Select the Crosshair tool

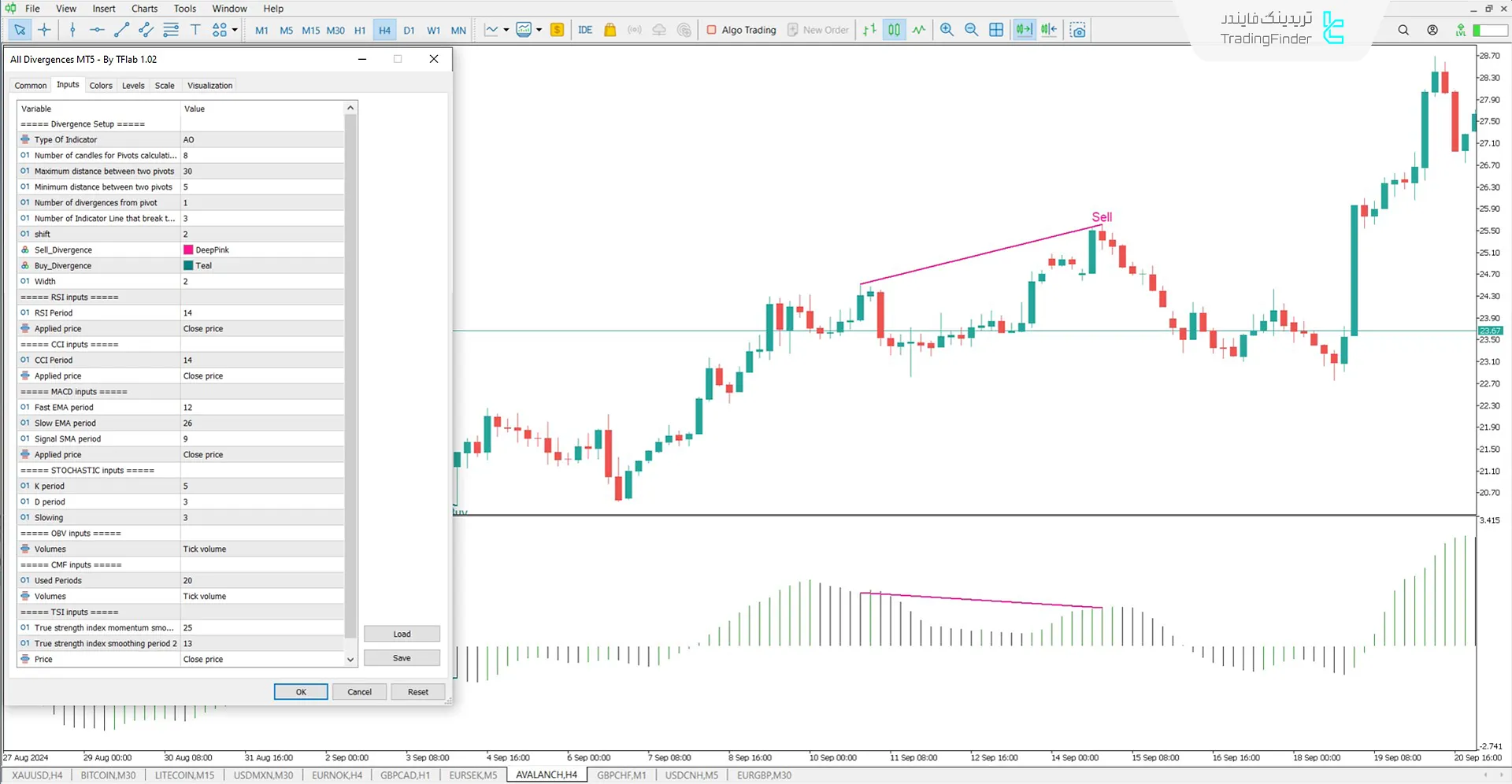tap(44, 29)
